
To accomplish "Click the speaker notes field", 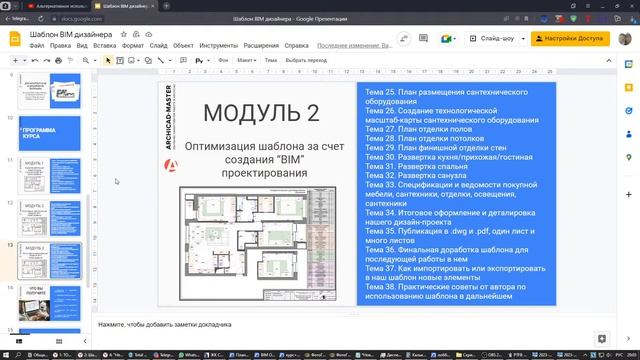I will (x=354, y=325).
